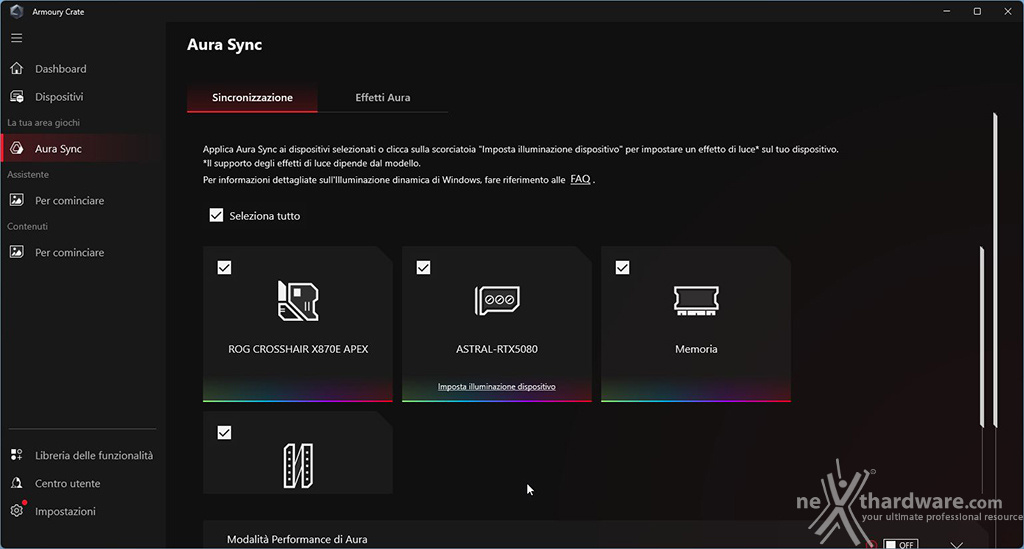Click the Armoury Crate logo in title bar
The height and width of the screenshot is (549, 1024).
17,11
